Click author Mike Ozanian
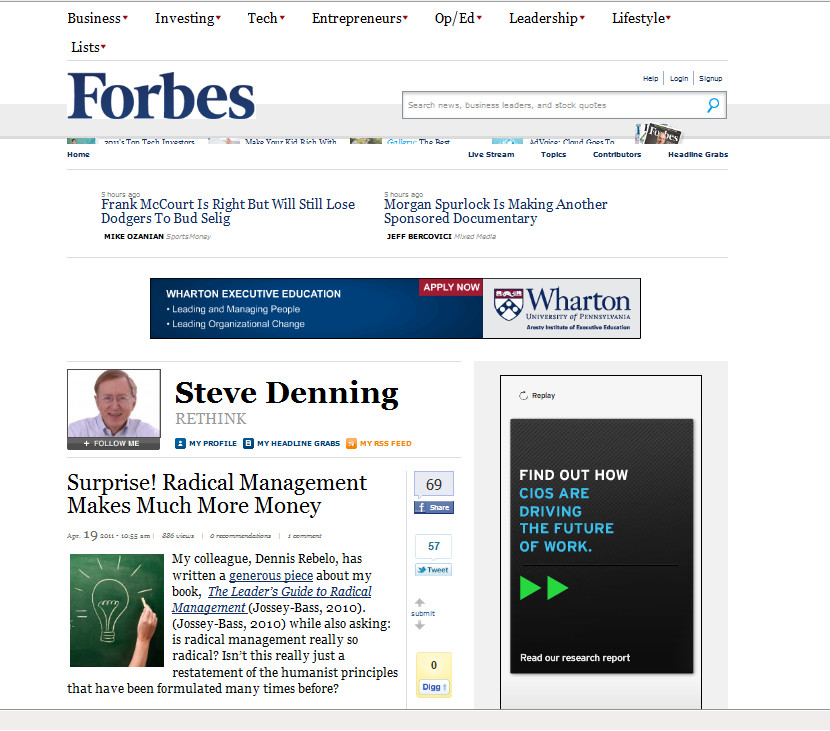 [x=134, y=237]
